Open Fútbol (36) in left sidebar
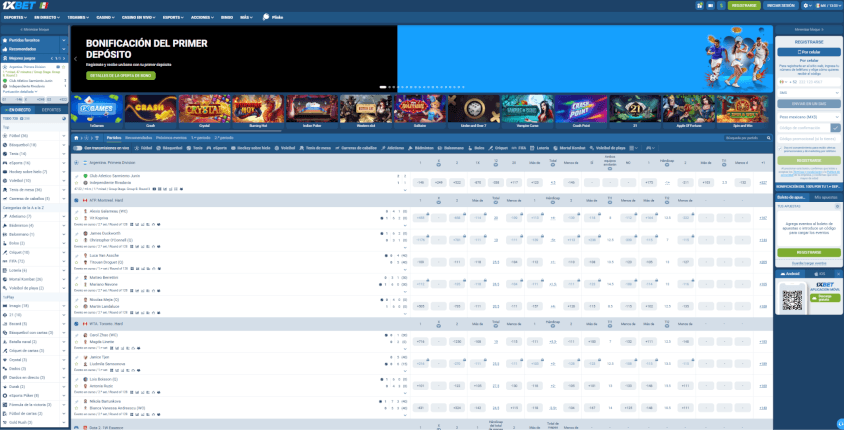844x430 pixels. pos(34,136)
